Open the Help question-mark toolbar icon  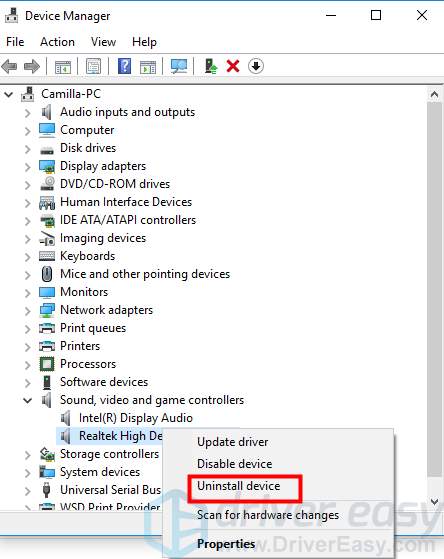pos(124,66)
